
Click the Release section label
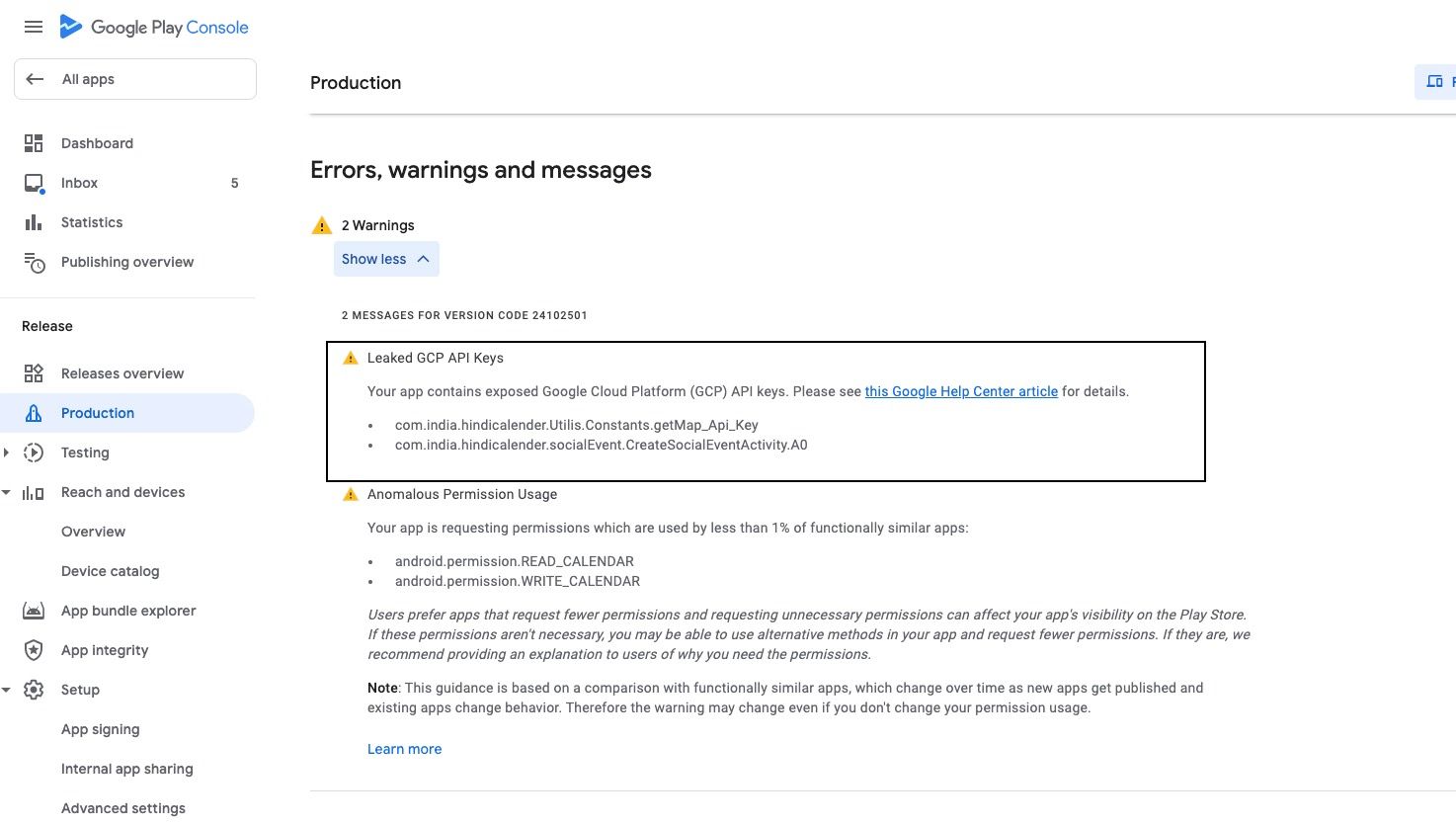tap(47, 326)
